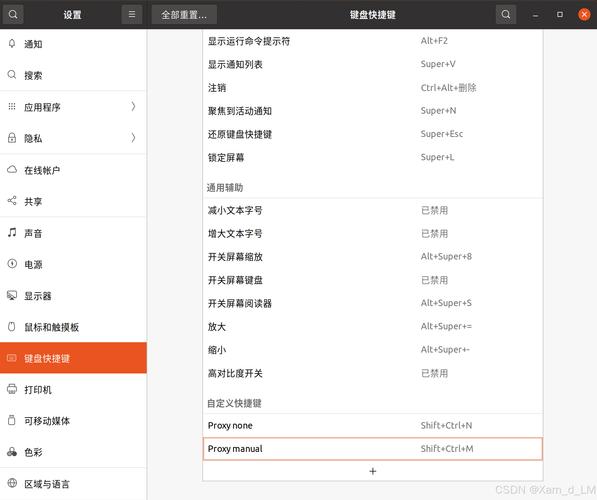The height and width of the screenshot is (500, 597).
Task: Select the 注销 shortcut row
Action: pyautogui.click(x=373, y=88)
